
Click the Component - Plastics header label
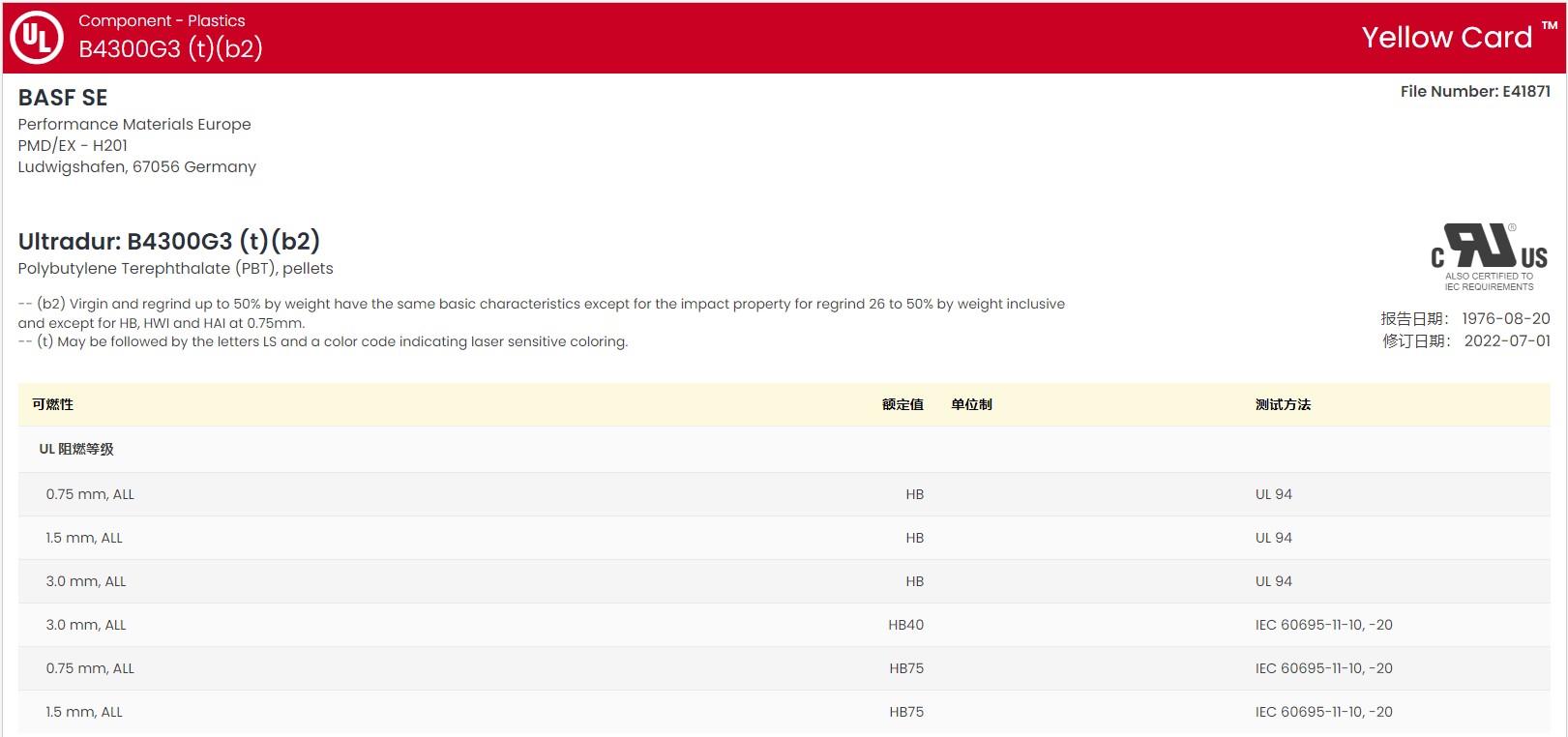click(x=162, y=20)
